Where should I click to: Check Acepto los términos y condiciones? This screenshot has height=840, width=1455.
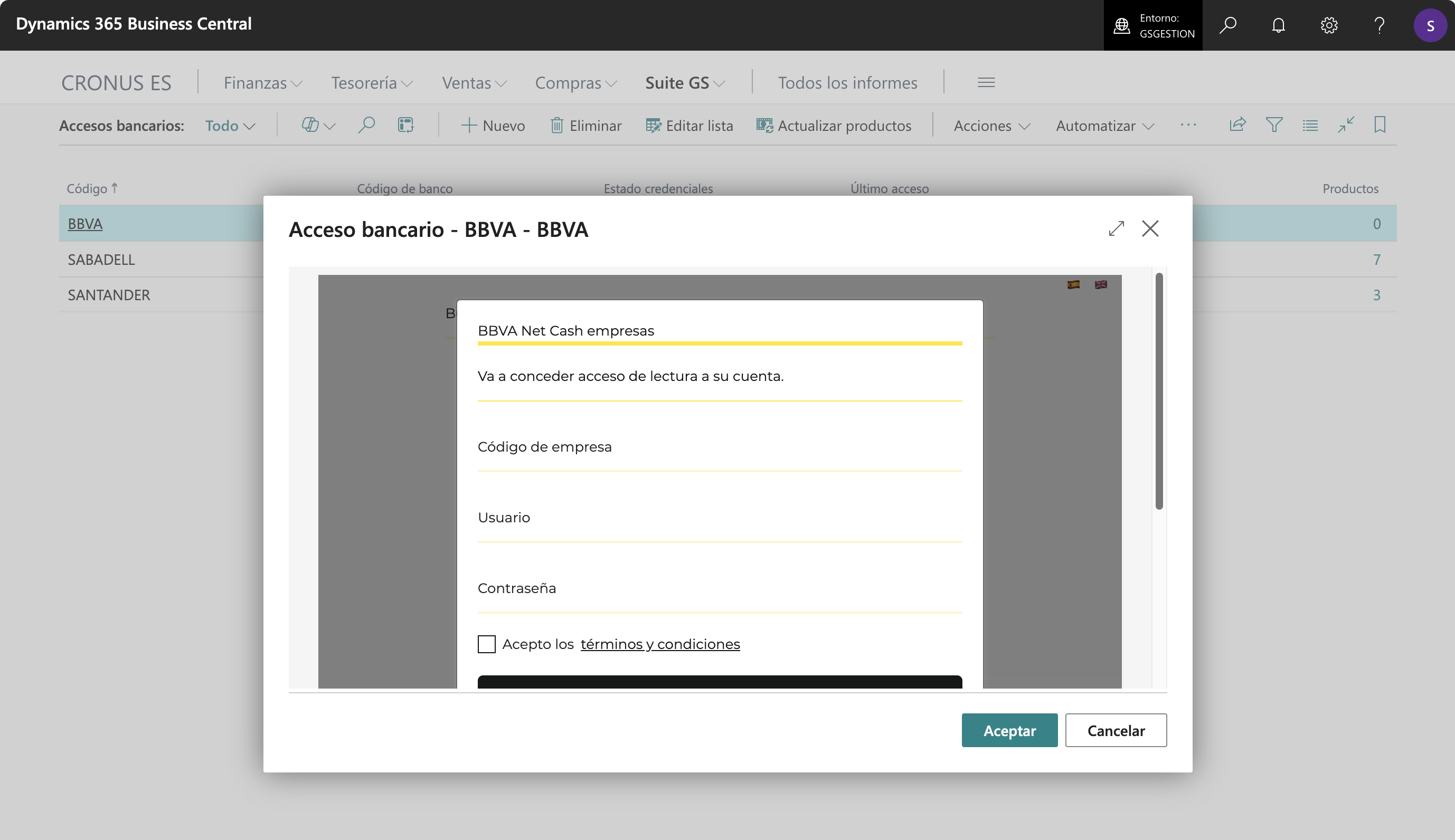click(x=487, y=644)
